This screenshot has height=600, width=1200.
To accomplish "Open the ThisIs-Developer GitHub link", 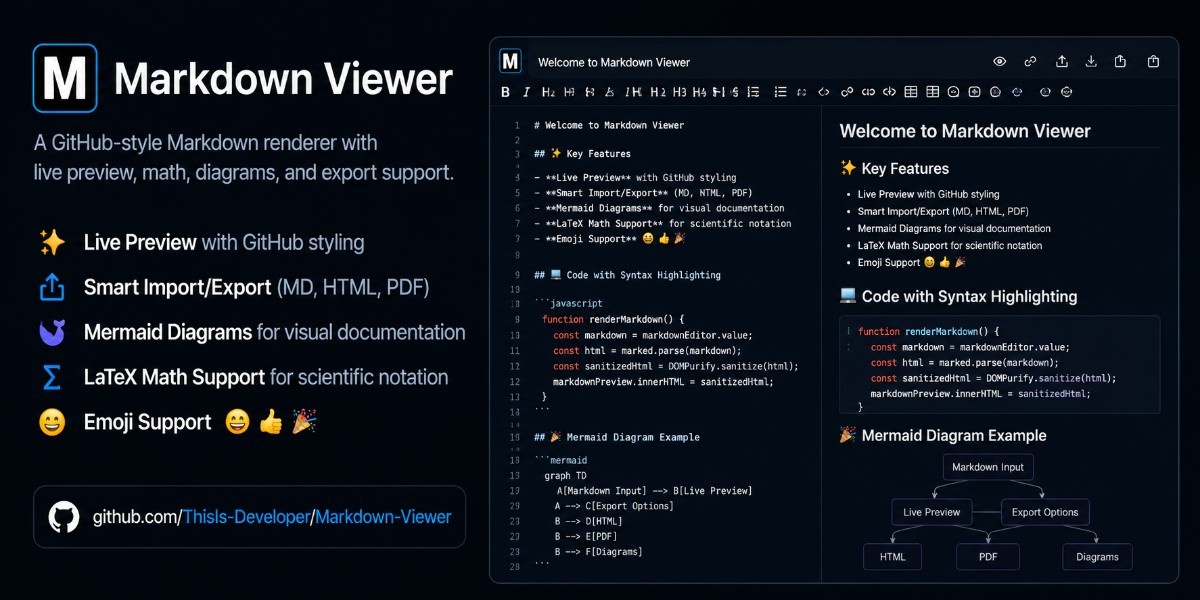I will 245,517.
